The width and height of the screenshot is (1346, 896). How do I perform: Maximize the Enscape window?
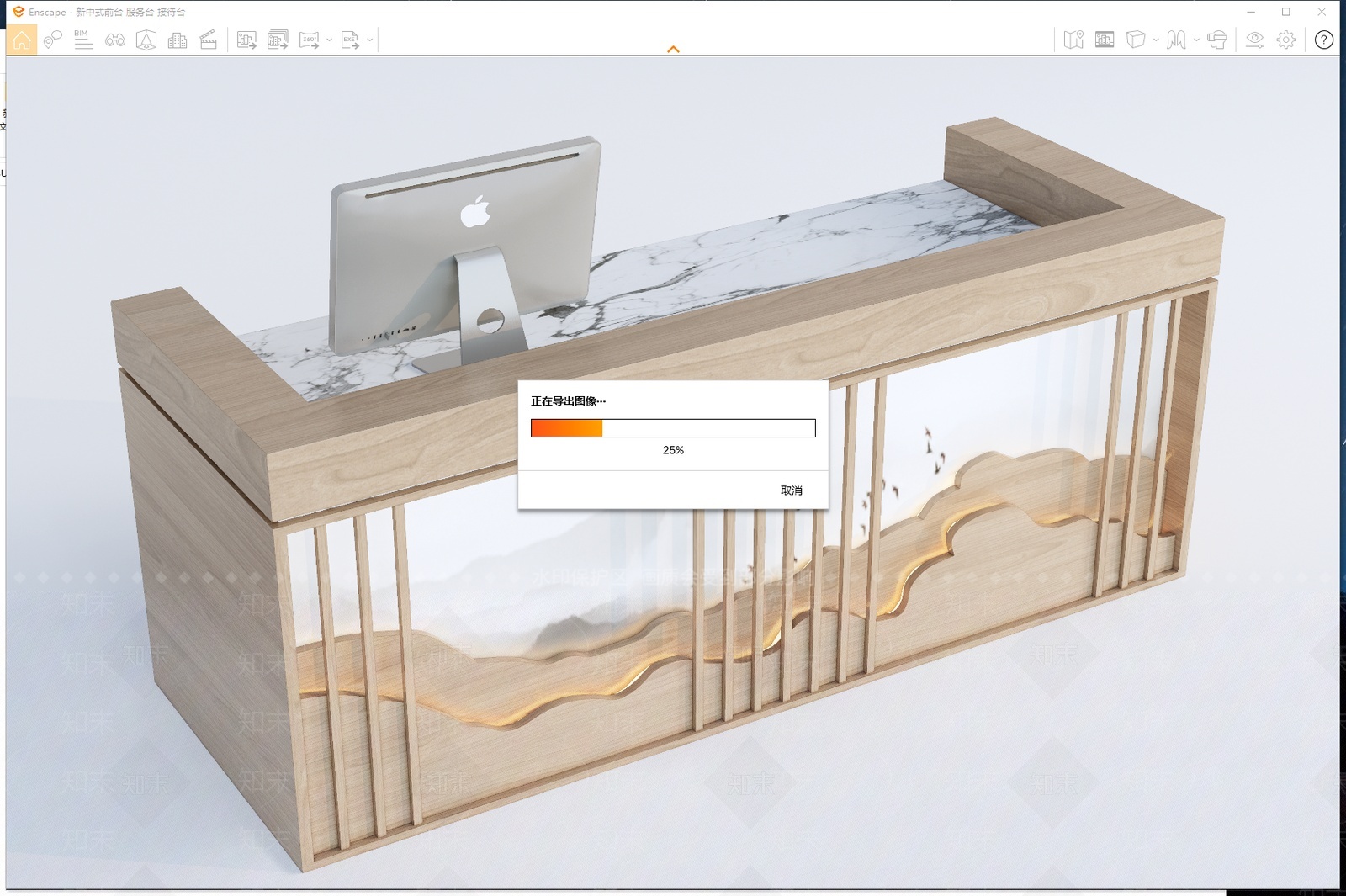point(1285,12)
